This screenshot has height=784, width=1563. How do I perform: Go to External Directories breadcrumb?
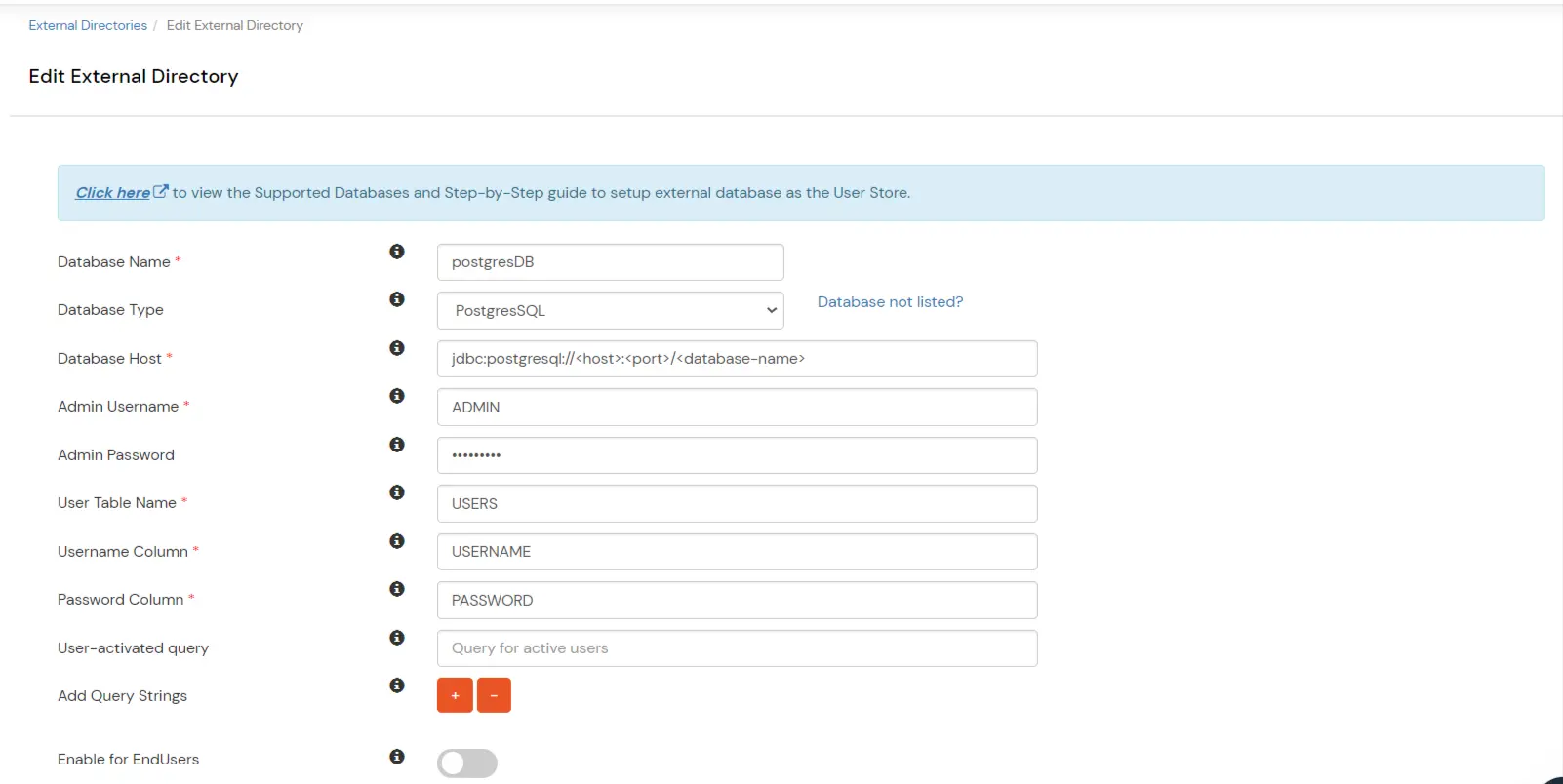coord(88,25)
